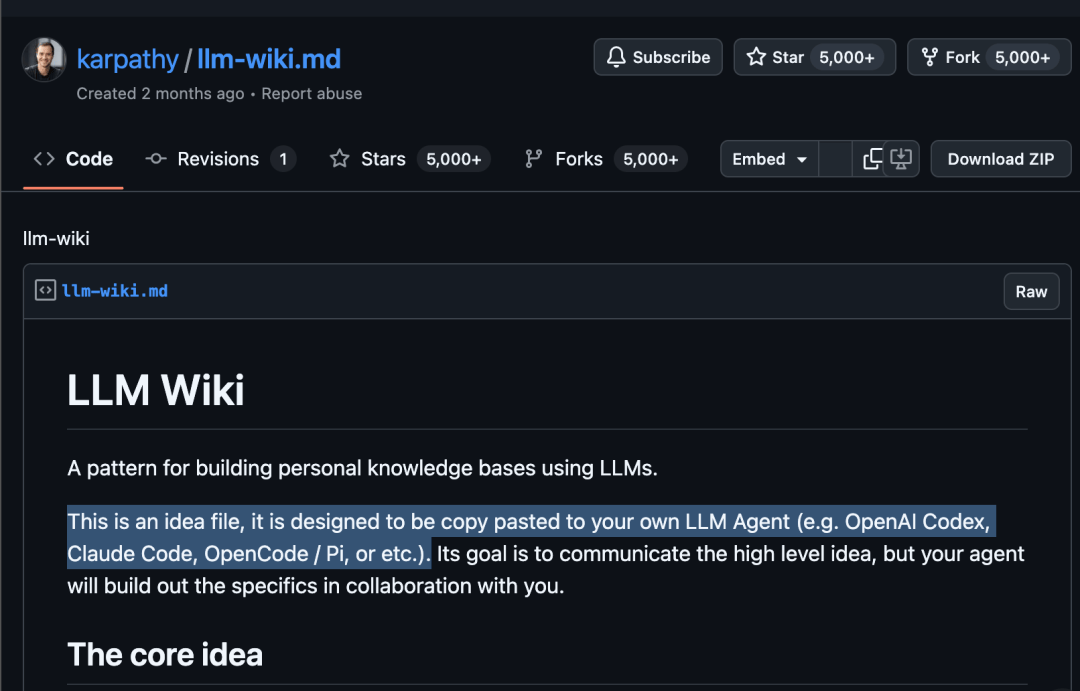Click the 'A pattern for building' sentence
Viewport: 1080px width, 691px height.
(362, 468)
